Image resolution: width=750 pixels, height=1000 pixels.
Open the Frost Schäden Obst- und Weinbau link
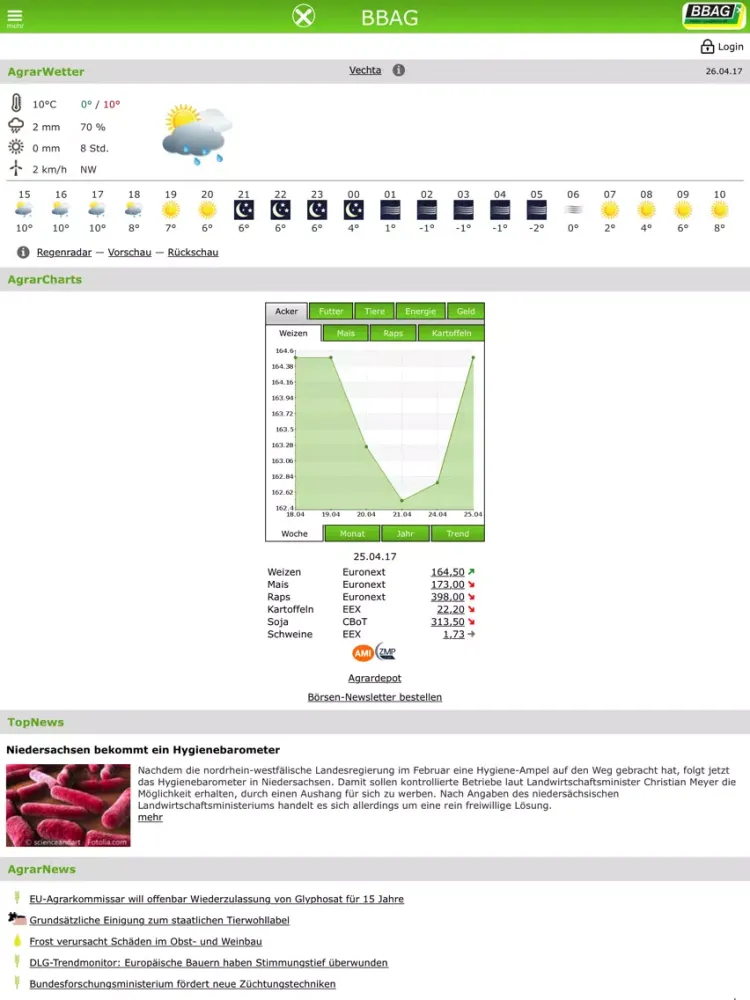click(145, 941)
